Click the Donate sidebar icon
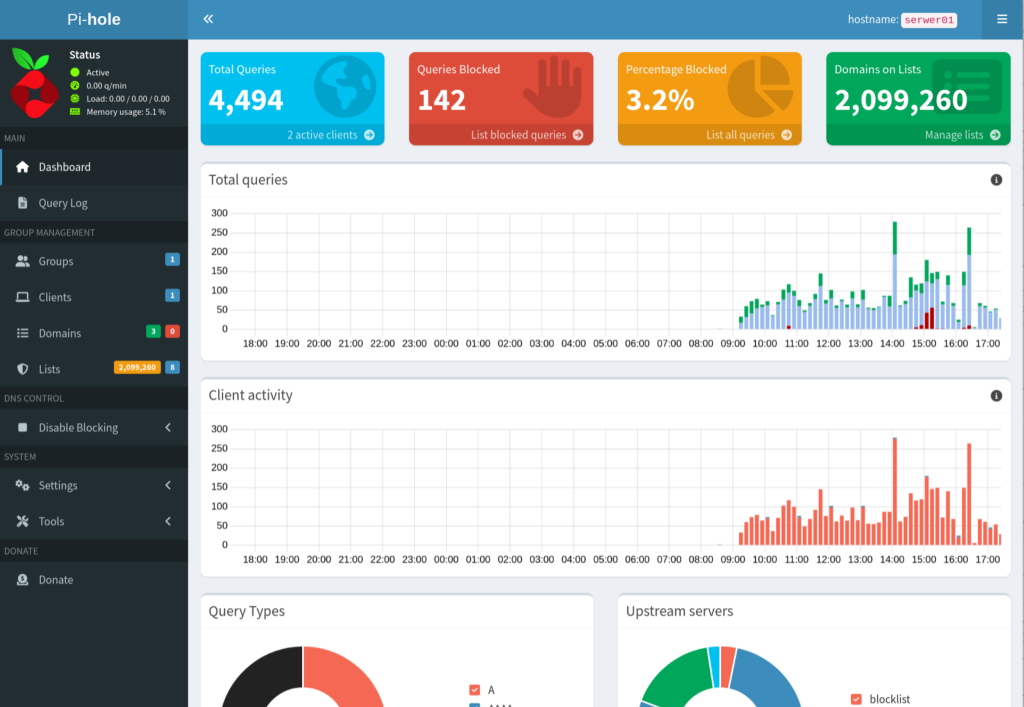 (22, 580)
